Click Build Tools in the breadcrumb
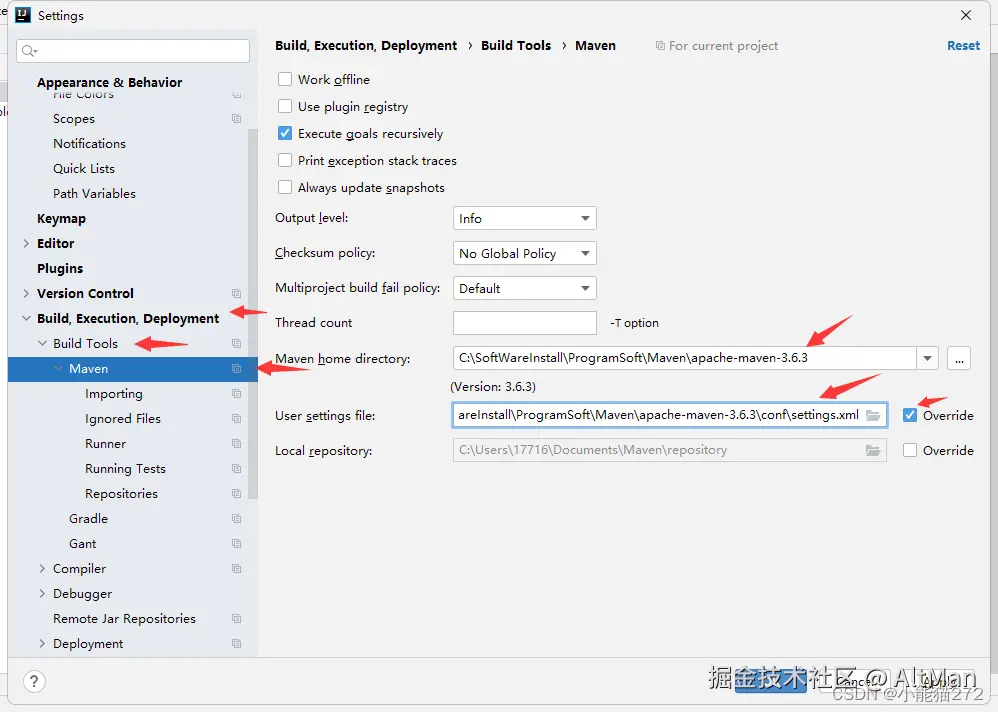 pos(516,46)
